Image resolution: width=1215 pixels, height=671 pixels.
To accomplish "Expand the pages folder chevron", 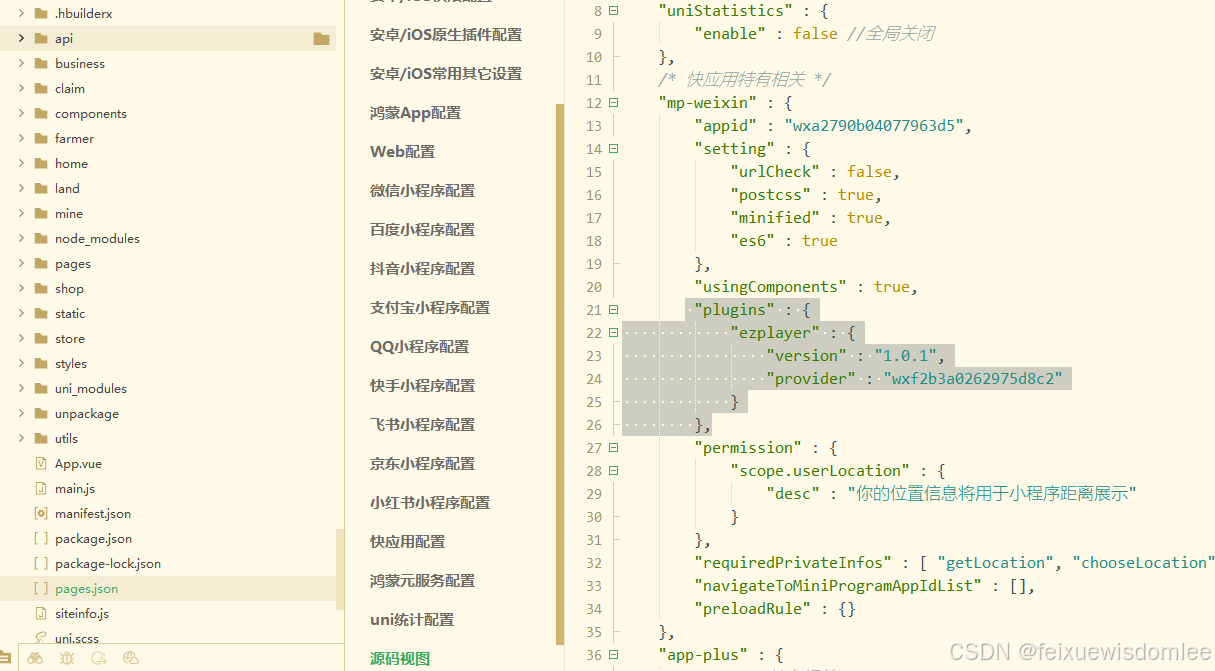I will tap(22, 264).
